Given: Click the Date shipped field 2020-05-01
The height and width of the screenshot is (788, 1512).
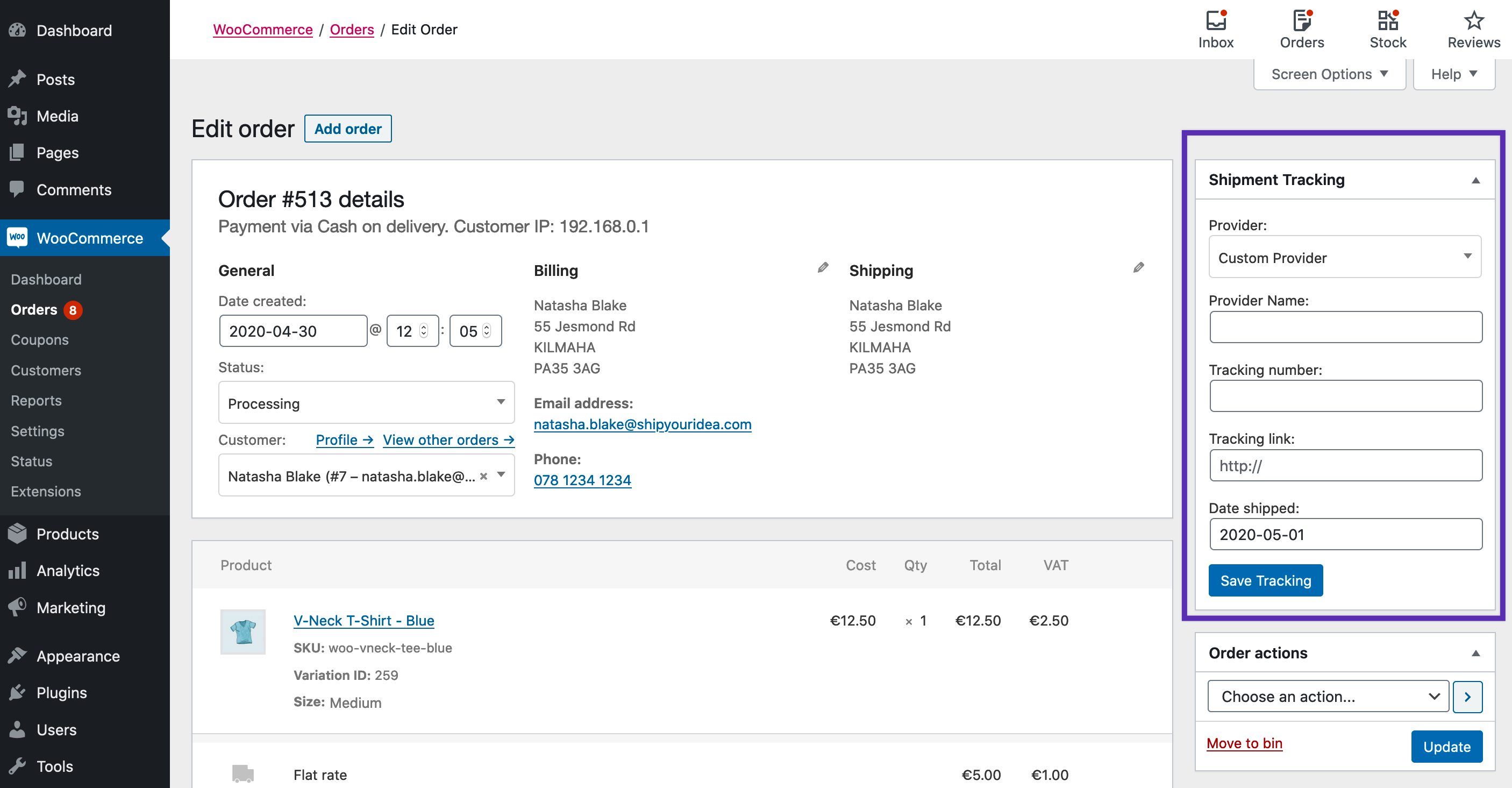Looking at the screenshot, I should coord(1345,534).
